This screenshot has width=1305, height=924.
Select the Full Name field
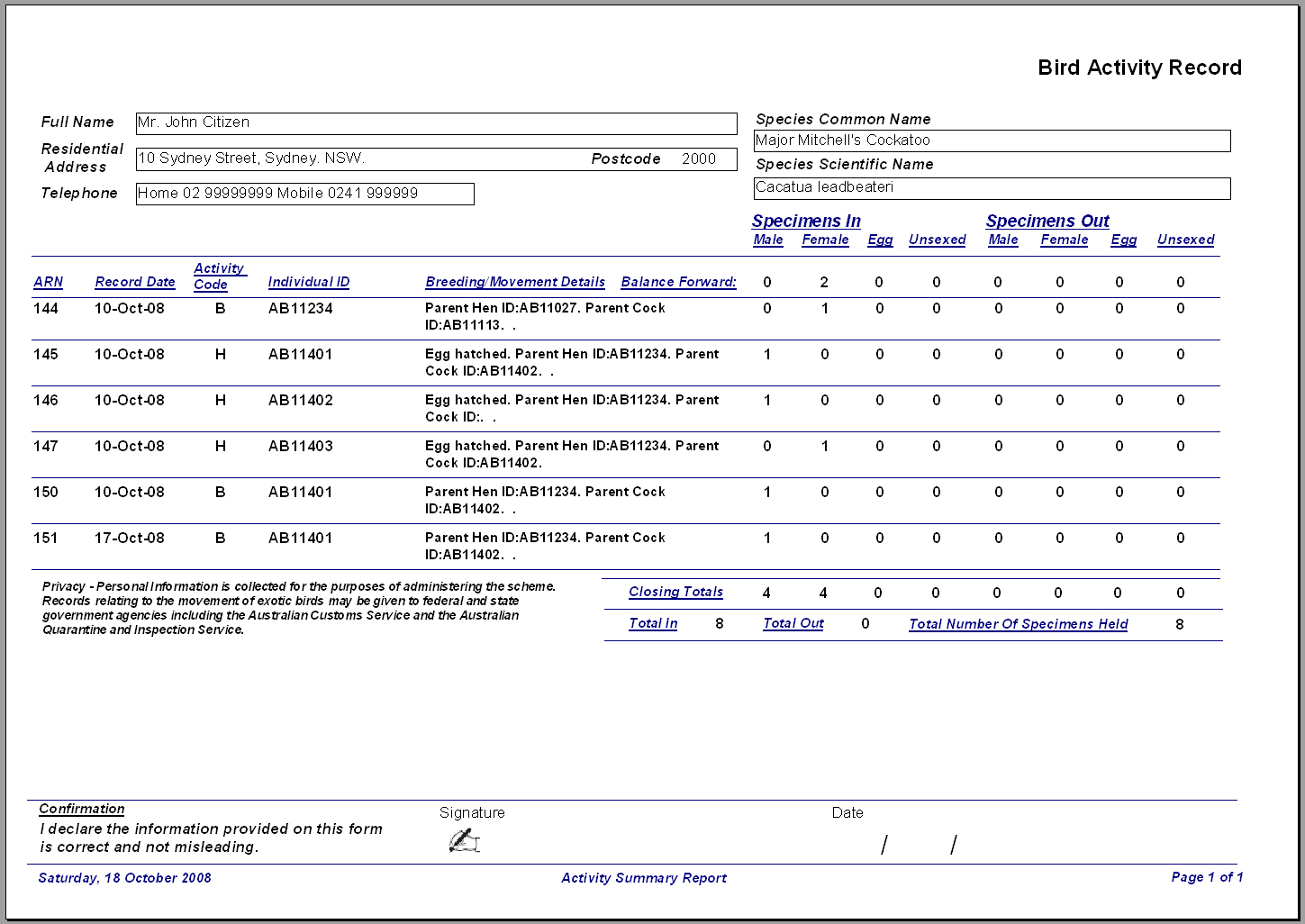click(437, 123)
